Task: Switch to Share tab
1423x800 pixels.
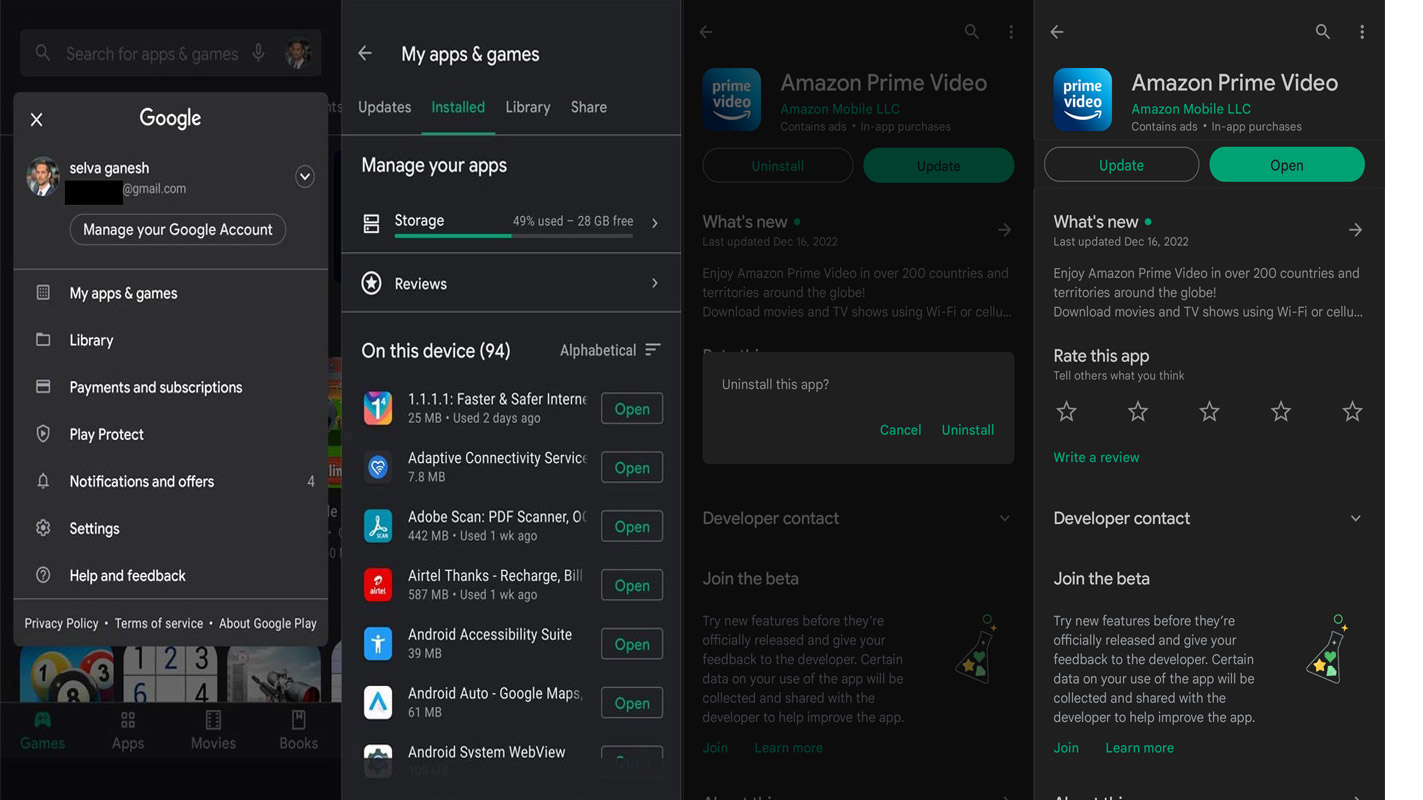Action: click(x=589, y=107)
